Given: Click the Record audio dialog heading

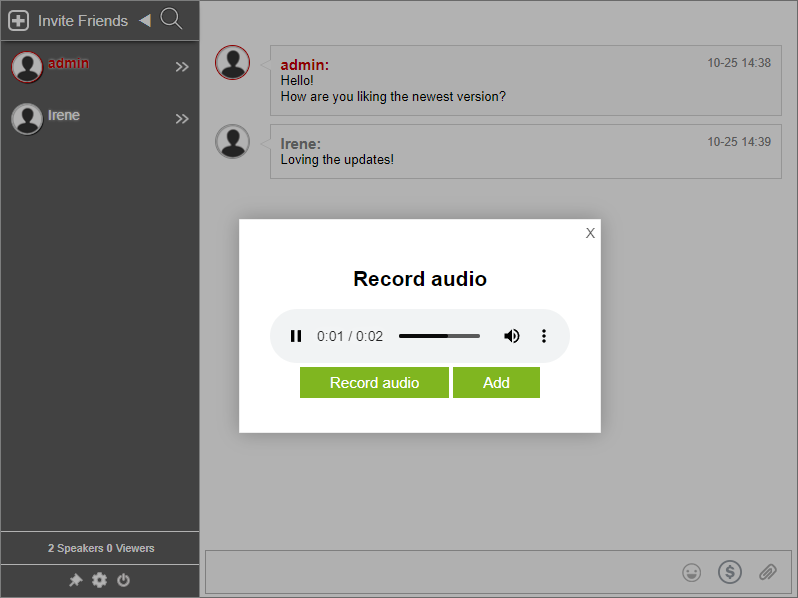Looking at the screenshot, I should pos(420,278).
